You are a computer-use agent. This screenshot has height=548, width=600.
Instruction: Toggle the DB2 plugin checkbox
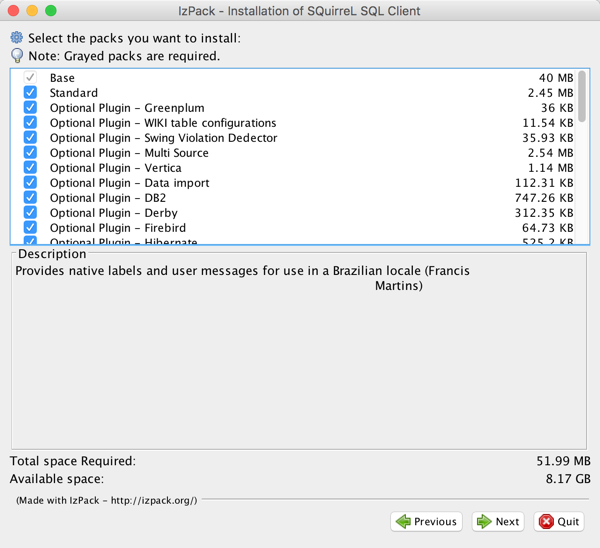(30, 197)
